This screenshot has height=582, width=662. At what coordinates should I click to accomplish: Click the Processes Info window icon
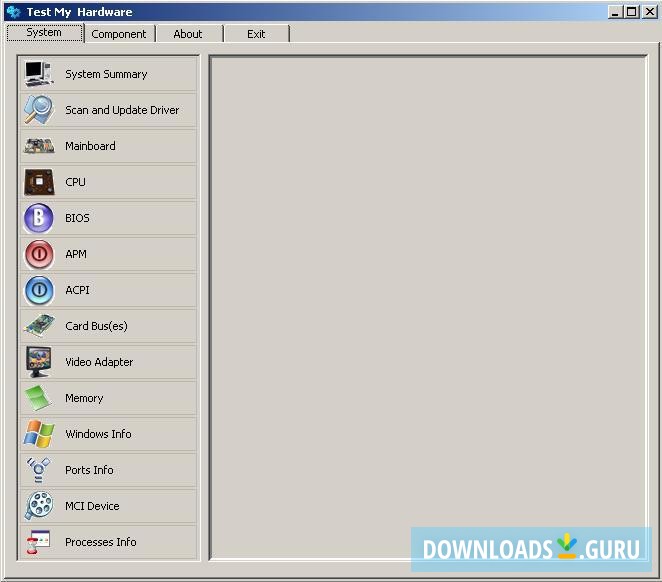[x=38, y=542]
